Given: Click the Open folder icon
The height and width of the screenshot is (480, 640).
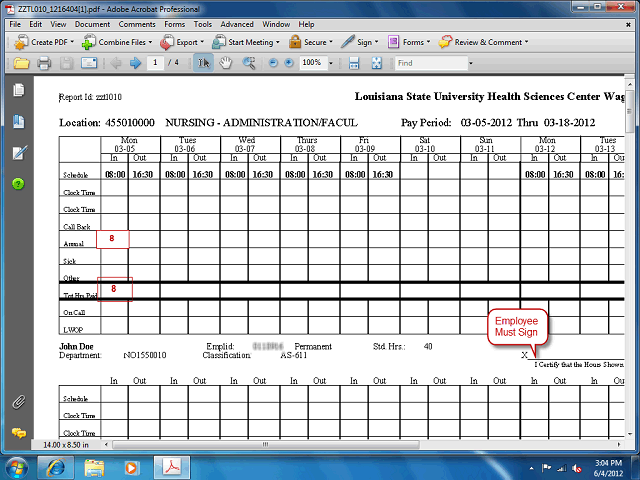Looking at the screenshot, I should pos(21,63).
